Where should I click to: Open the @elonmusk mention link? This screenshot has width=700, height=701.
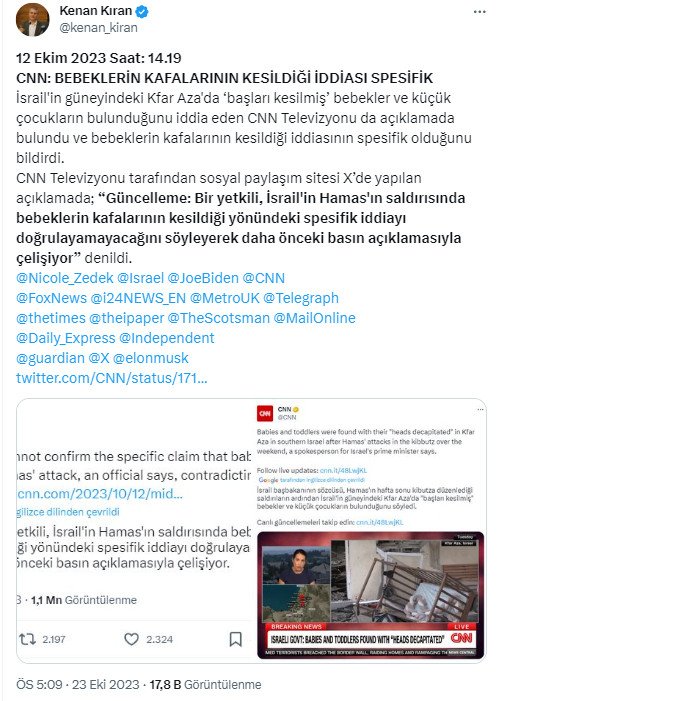click(151, 358)
